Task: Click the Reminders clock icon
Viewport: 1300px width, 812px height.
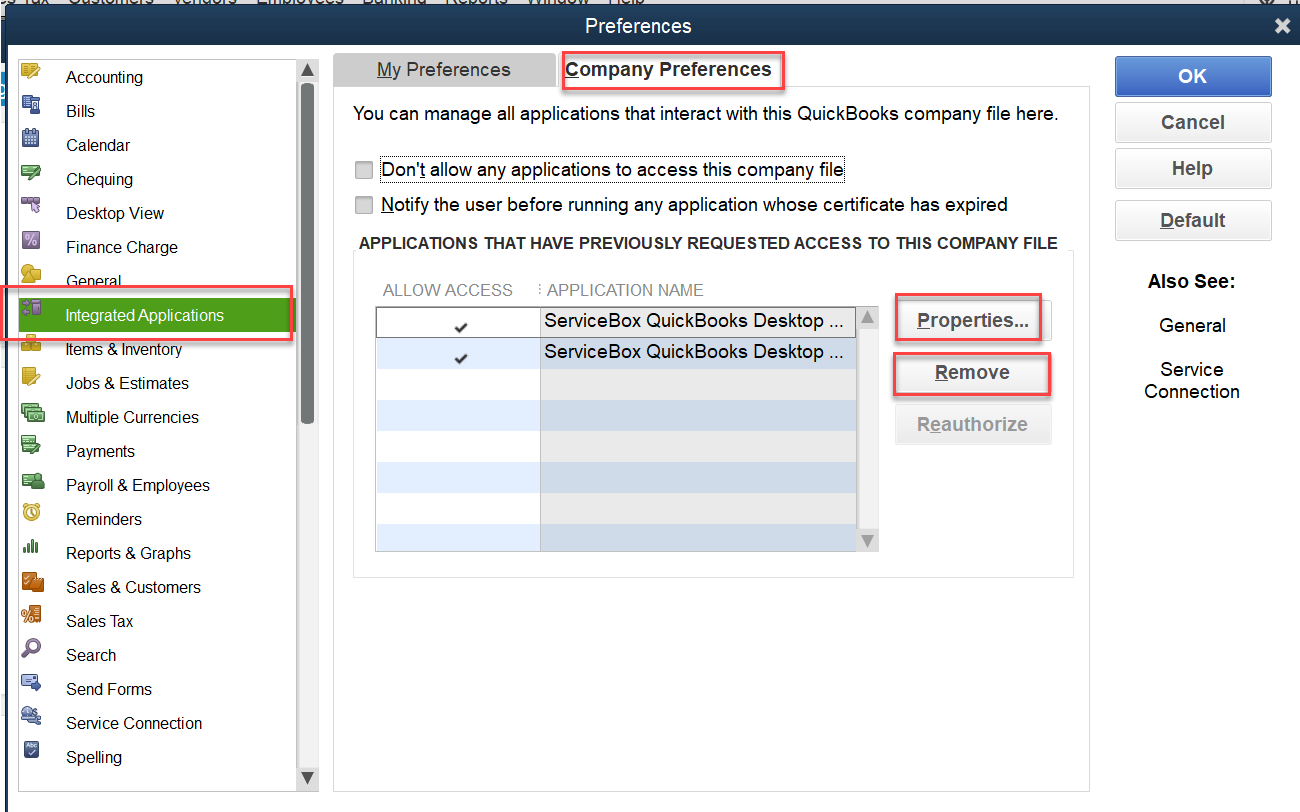Action: pyautogui.click(x=31, y=512)
